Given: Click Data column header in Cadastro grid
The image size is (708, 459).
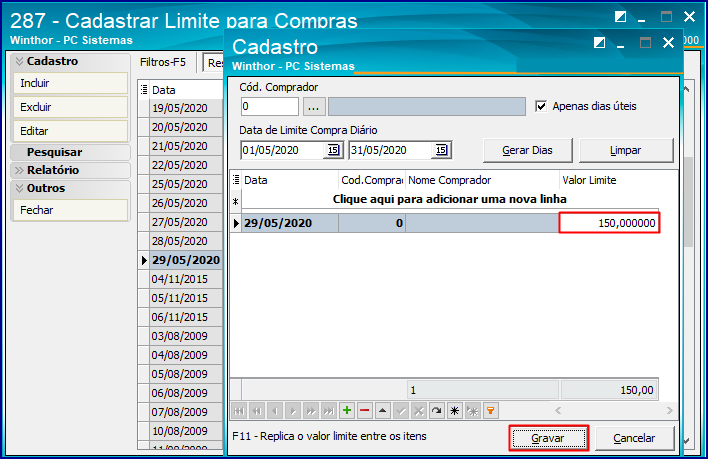Looking at the screenshot, I should pos(290,180).
